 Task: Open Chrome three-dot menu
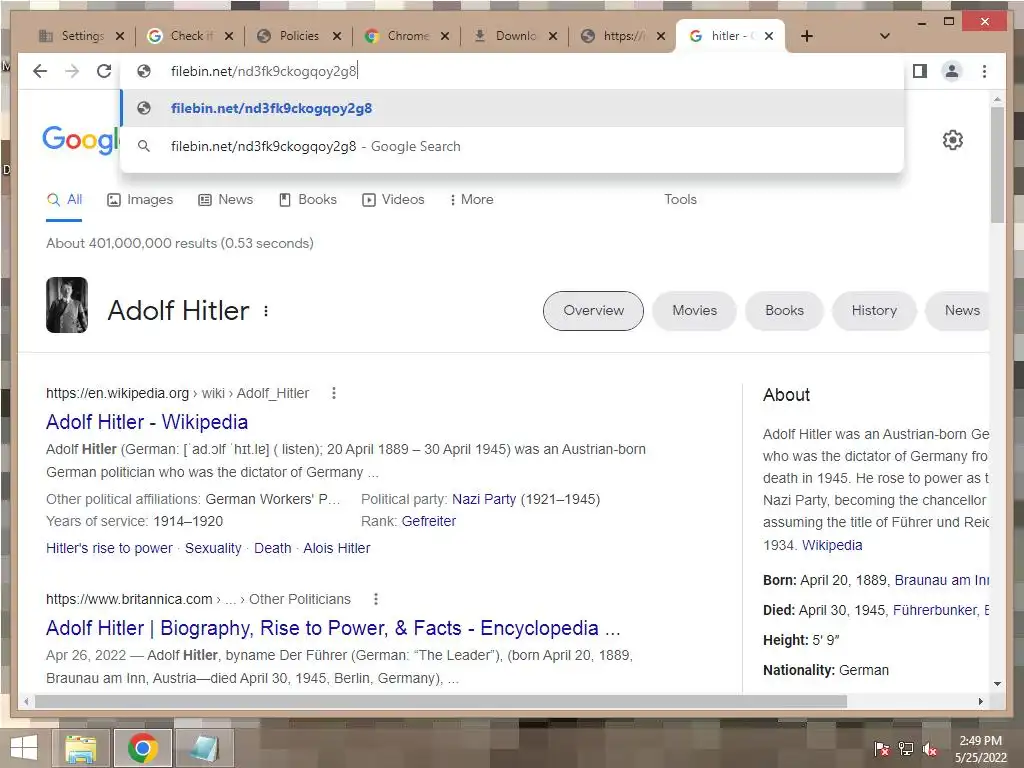[984, 71]
